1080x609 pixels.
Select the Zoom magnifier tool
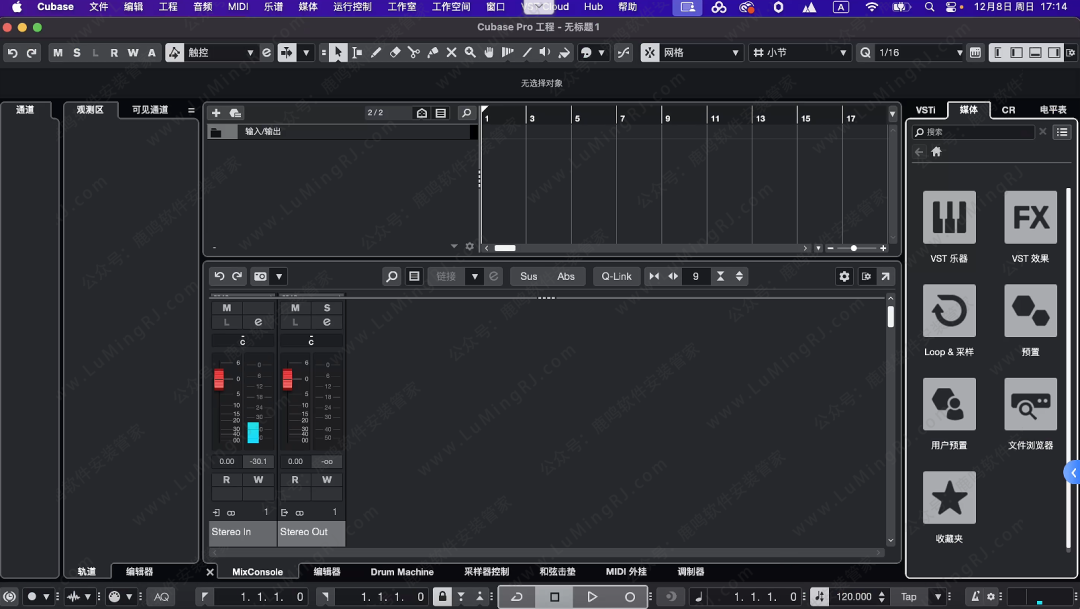click(470, 53)
